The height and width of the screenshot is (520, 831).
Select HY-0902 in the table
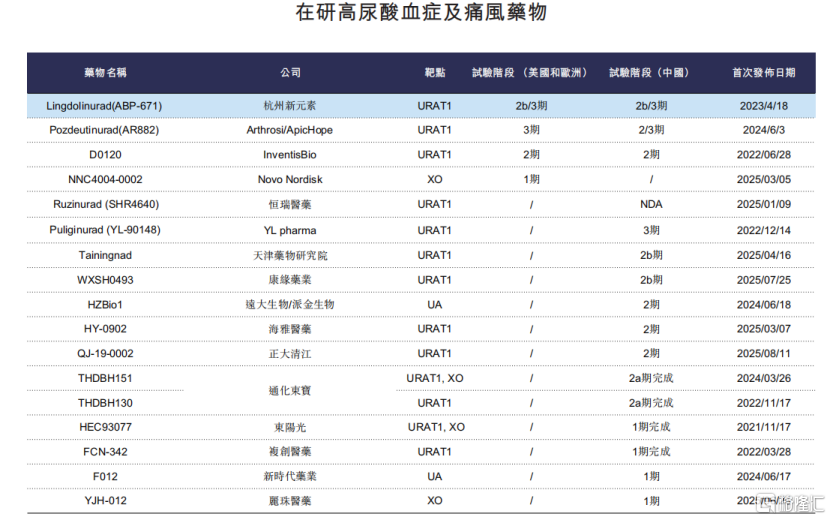click(x=105, y=329)
